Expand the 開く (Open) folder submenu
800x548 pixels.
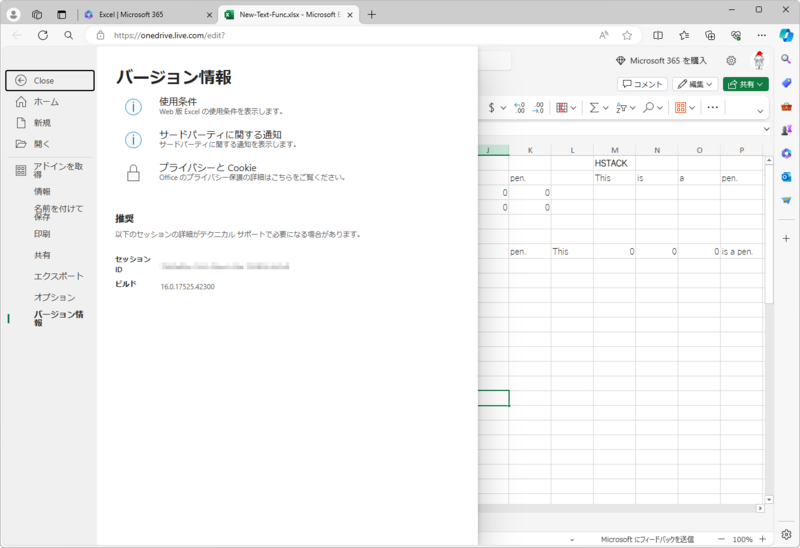(40, 144)
